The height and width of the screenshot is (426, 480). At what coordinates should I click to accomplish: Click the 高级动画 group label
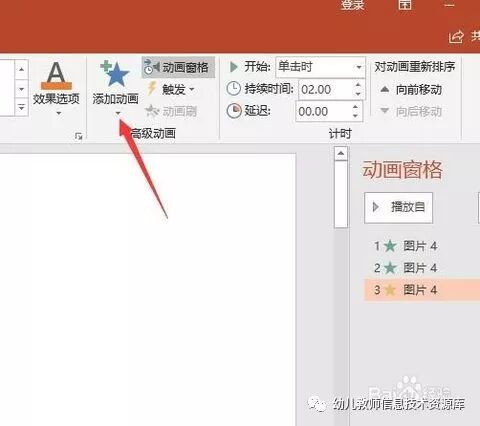click(153, 134)
